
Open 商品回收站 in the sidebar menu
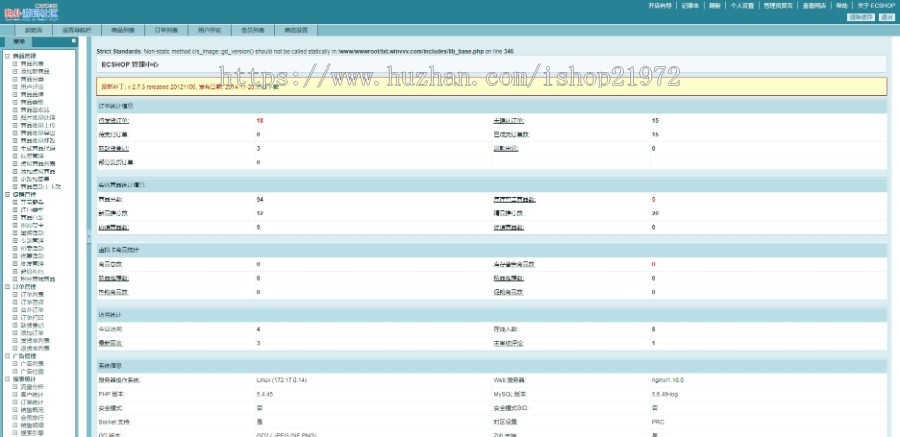point(34,110)
